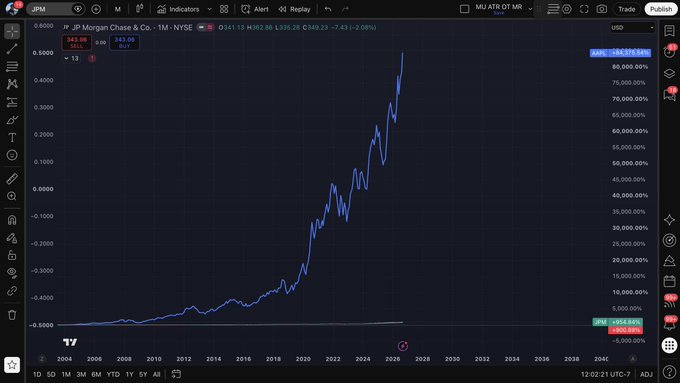Toggle auto scale with the A button
The width and height of the screenshot is (680, 383).
[x=633, y=359]
